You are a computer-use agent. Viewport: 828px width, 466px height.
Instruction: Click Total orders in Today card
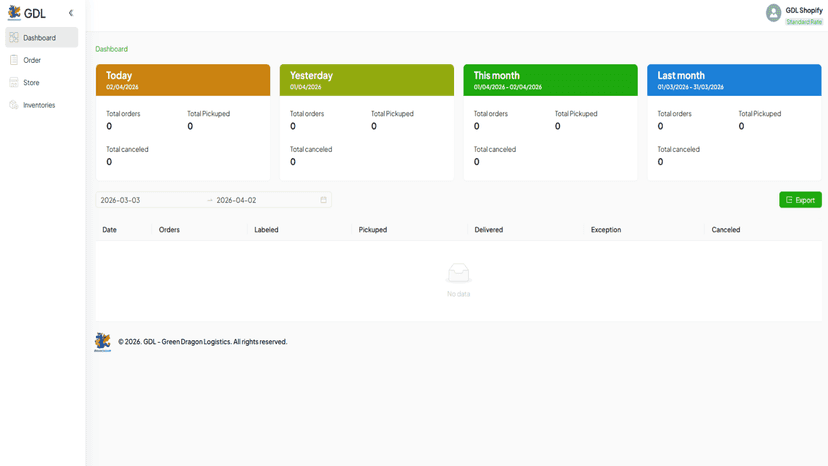(123, 114)
